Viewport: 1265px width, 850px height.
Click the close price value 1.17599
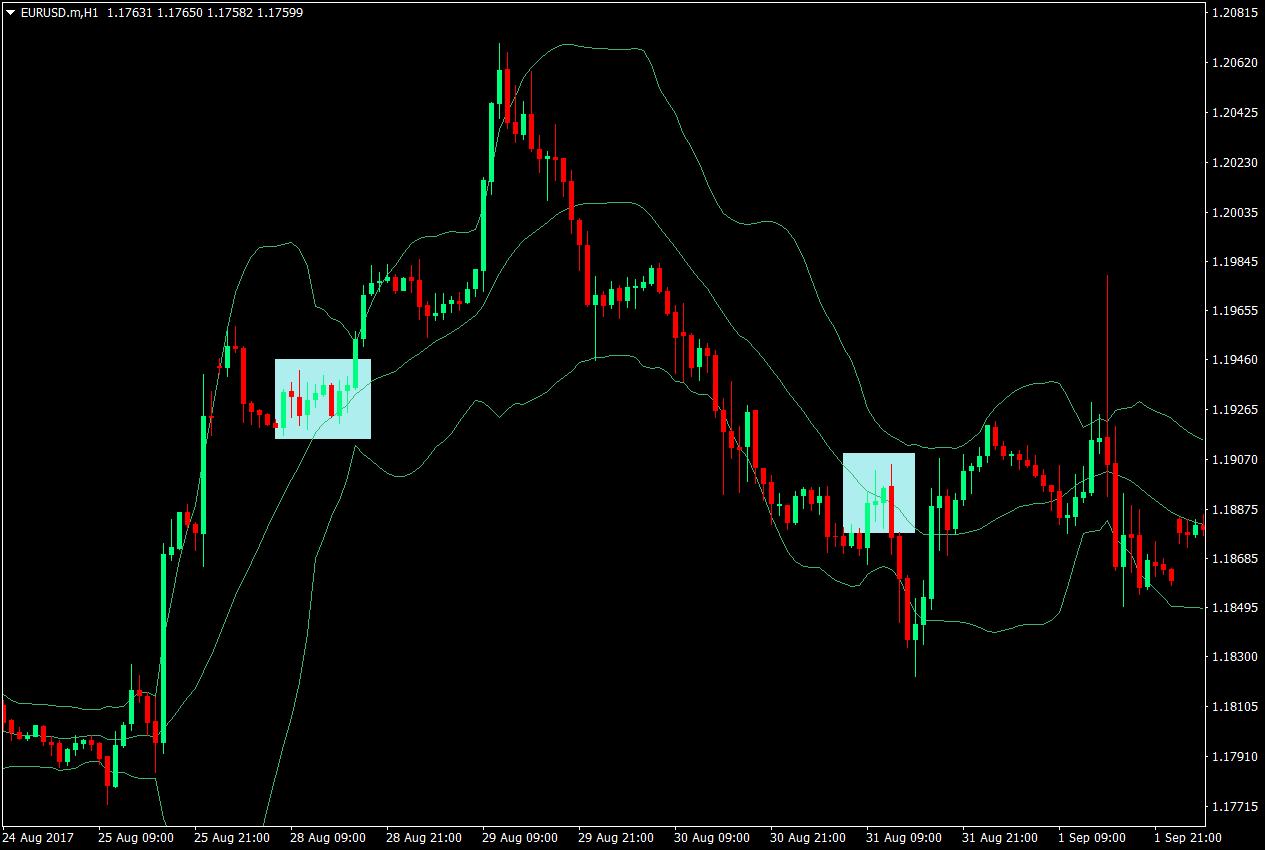(282, 13)
